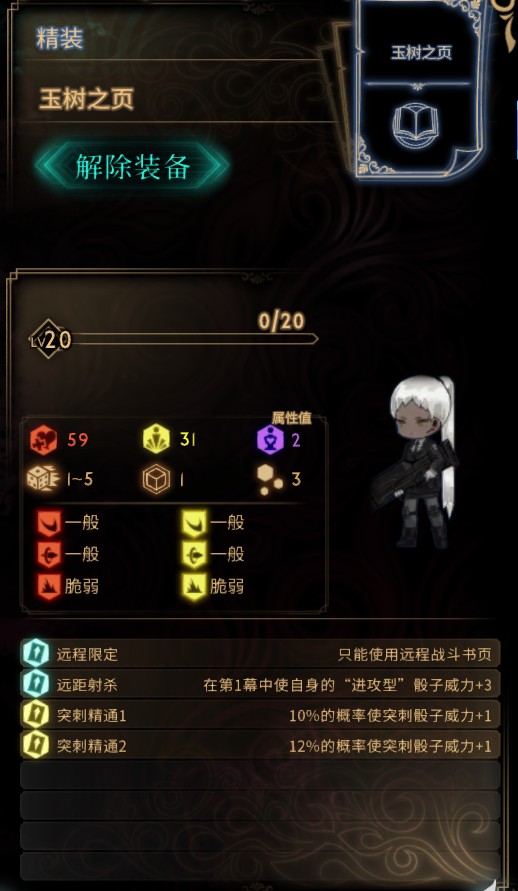The image size is (518, 891).
Task: Select the red blunt 脆弱 icon
Action: coord(49,587)
